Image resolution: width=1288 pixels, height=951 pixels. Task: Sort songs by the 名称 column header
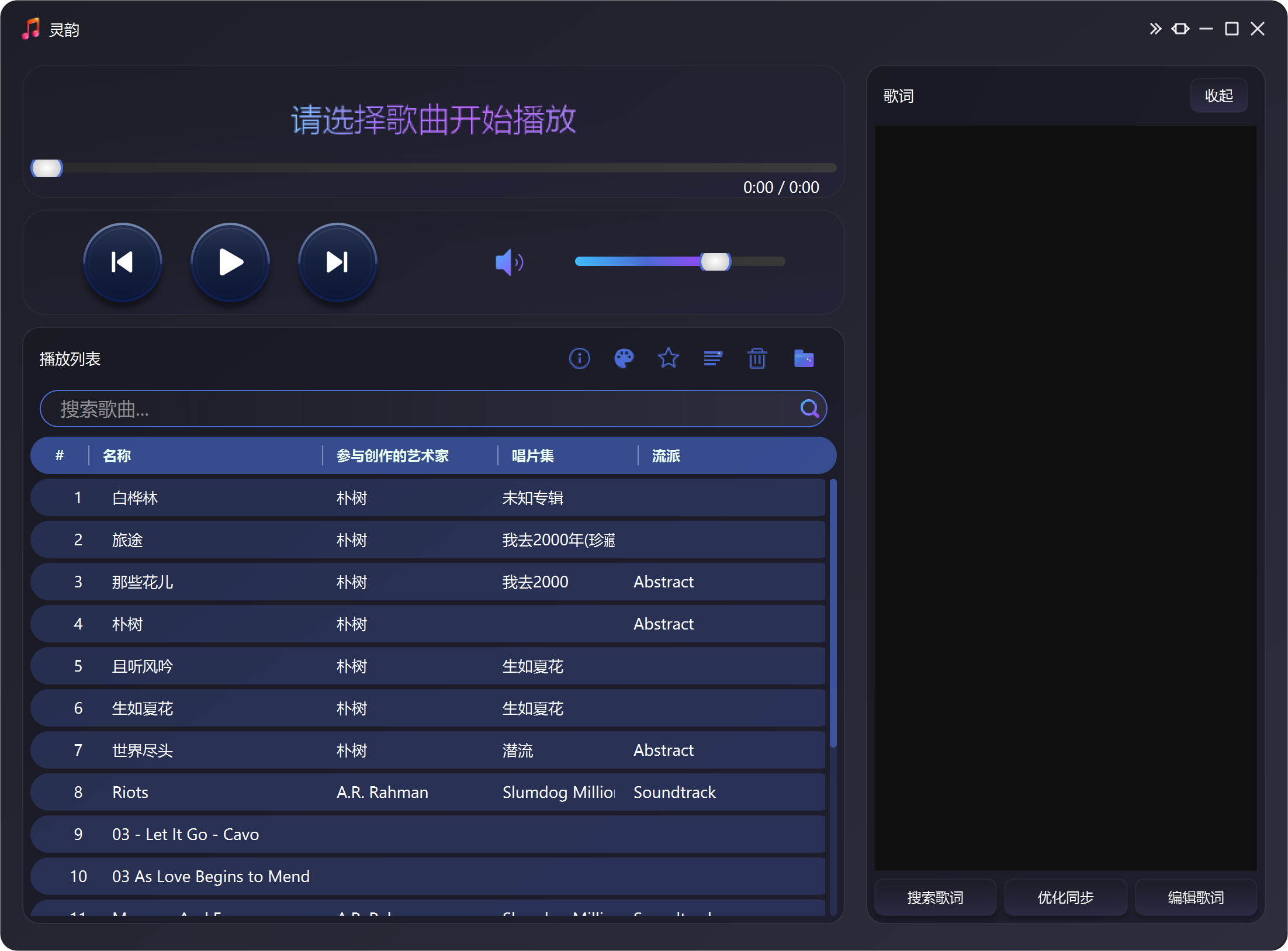click(116, 455)
